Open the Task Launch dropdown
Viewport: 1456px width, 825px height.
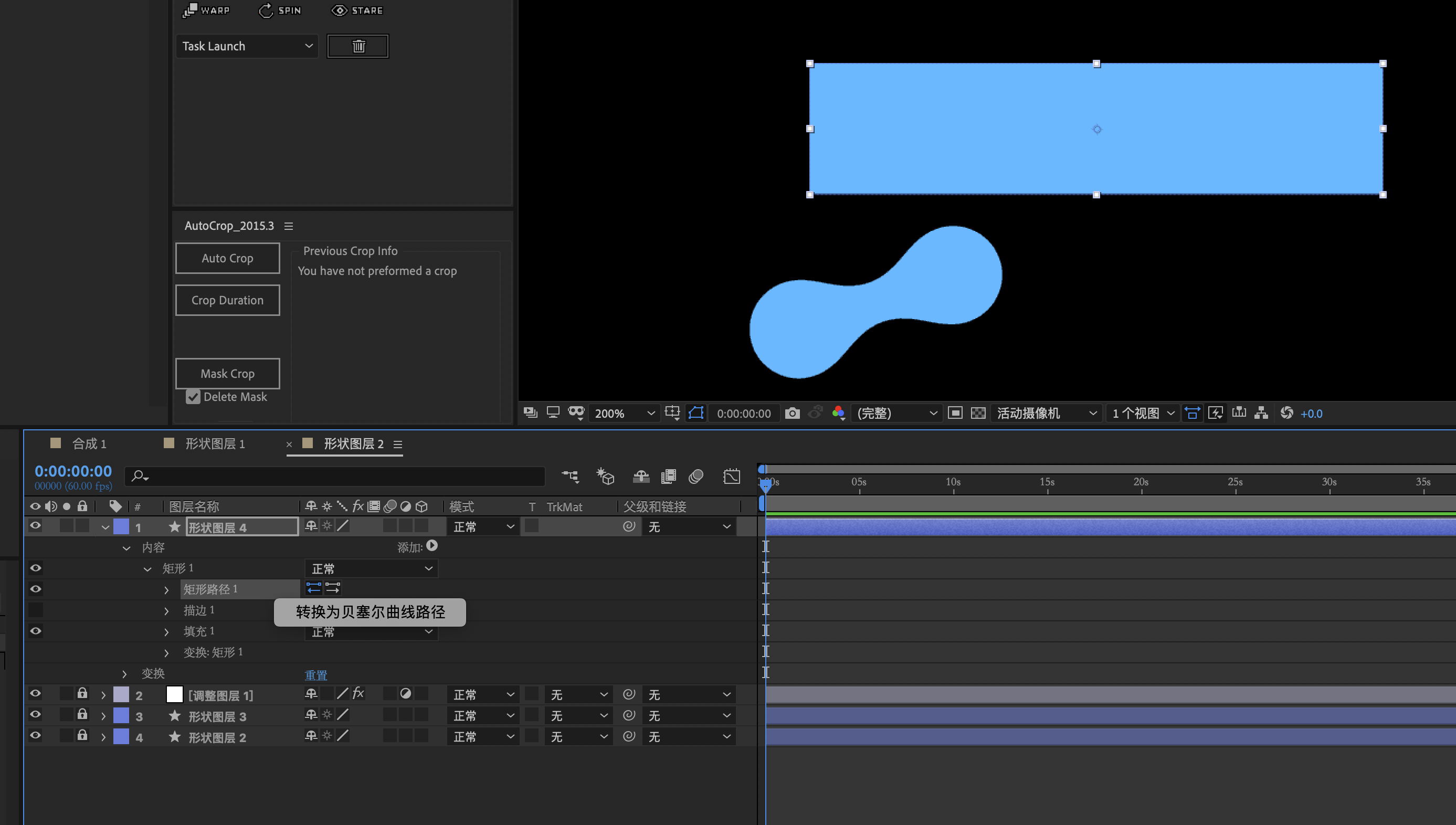pyautogui.click(x=247, y=46)
